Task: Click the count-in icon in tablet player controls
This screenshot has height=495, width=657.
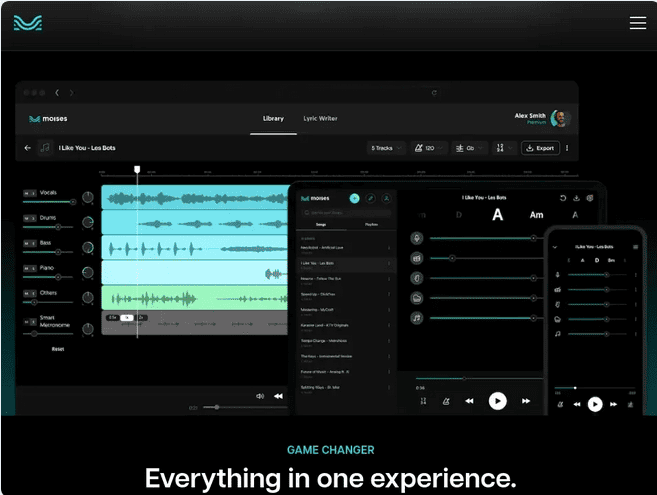Action: 423,401
